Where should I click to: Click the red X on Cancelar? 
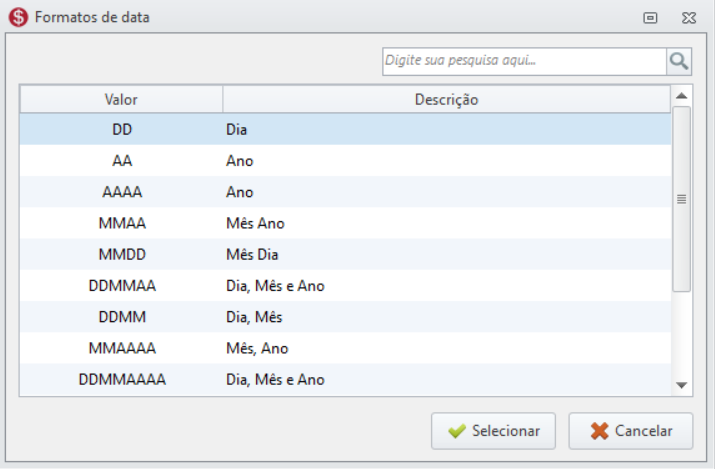tap(600, 431)
